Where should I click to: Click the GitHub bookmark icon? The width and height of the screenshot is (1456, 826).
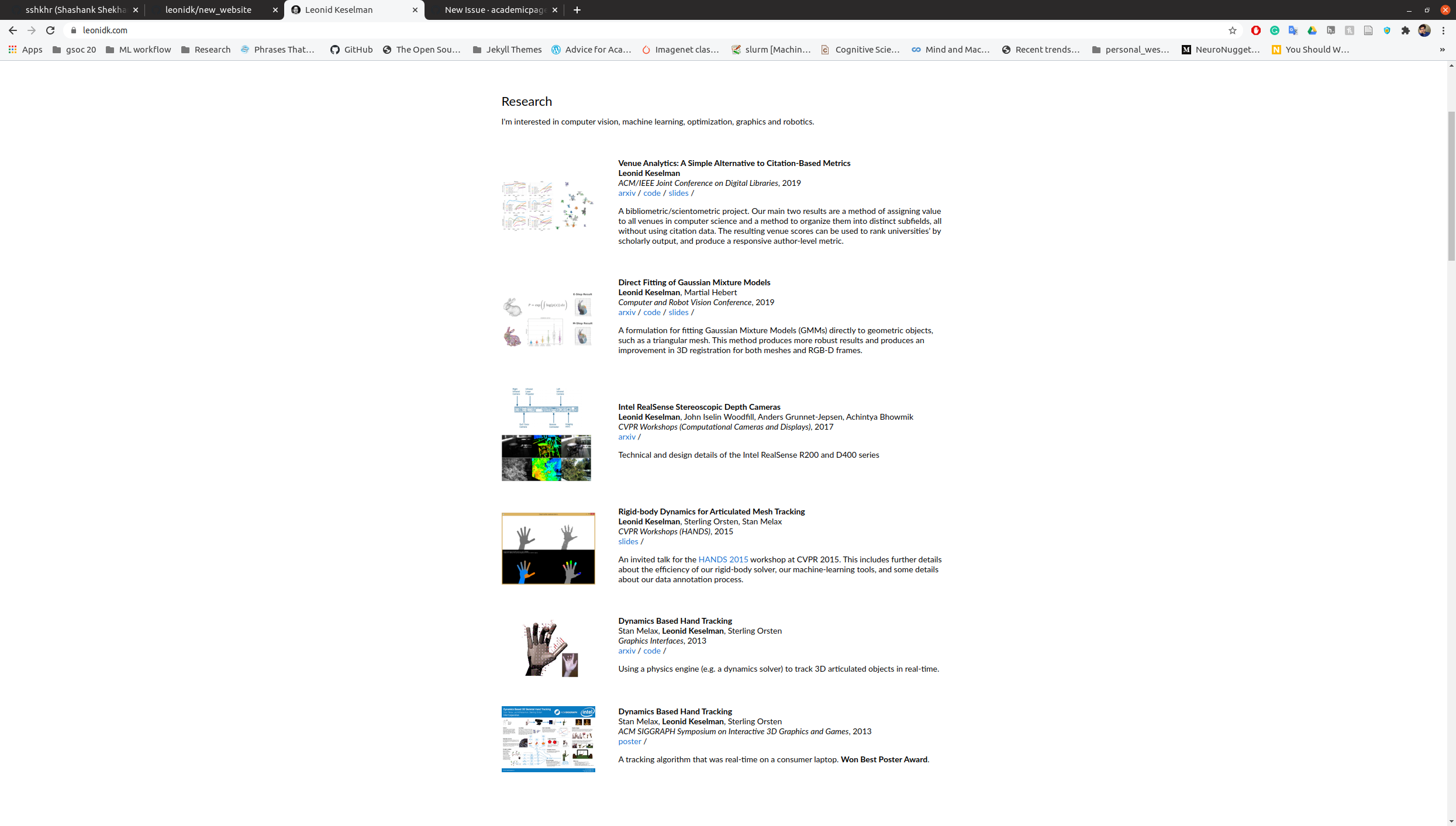click(334, 50)
